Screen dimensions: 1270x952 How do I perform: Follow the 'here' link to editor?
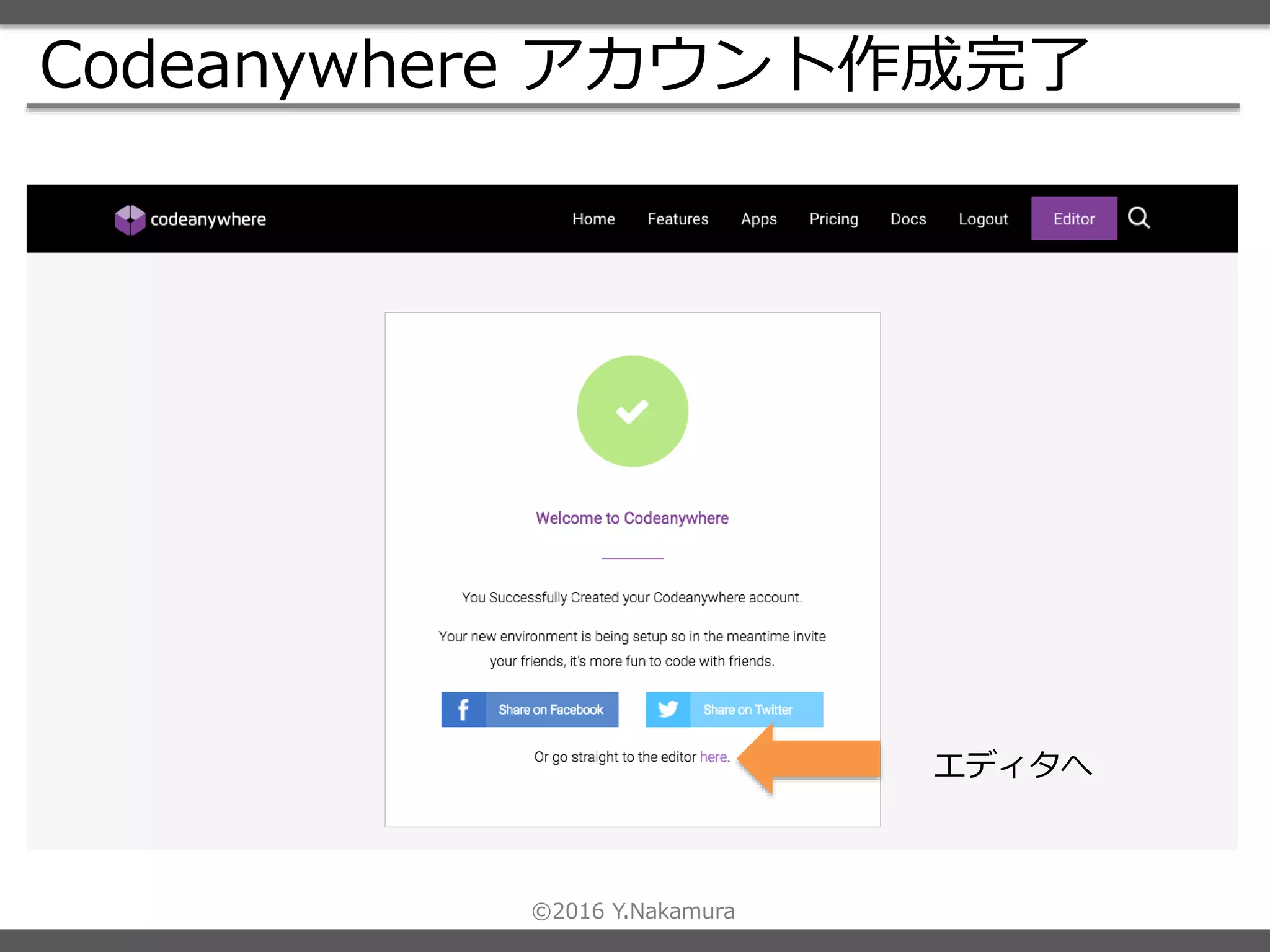(x=713, y=757)
